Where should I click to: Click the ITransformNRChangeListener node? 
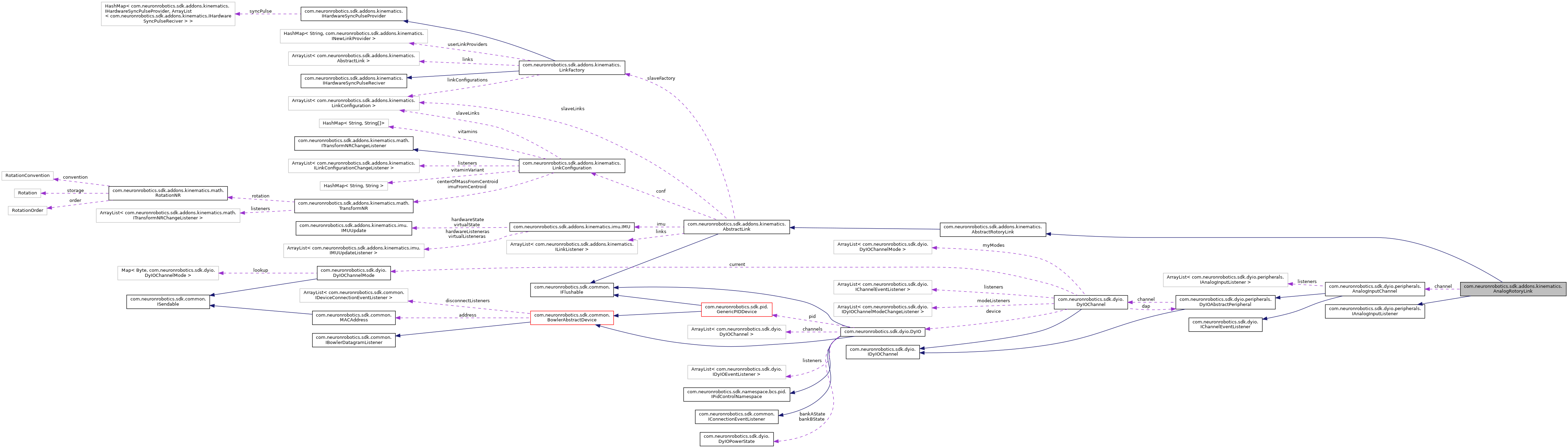point(354,144)
